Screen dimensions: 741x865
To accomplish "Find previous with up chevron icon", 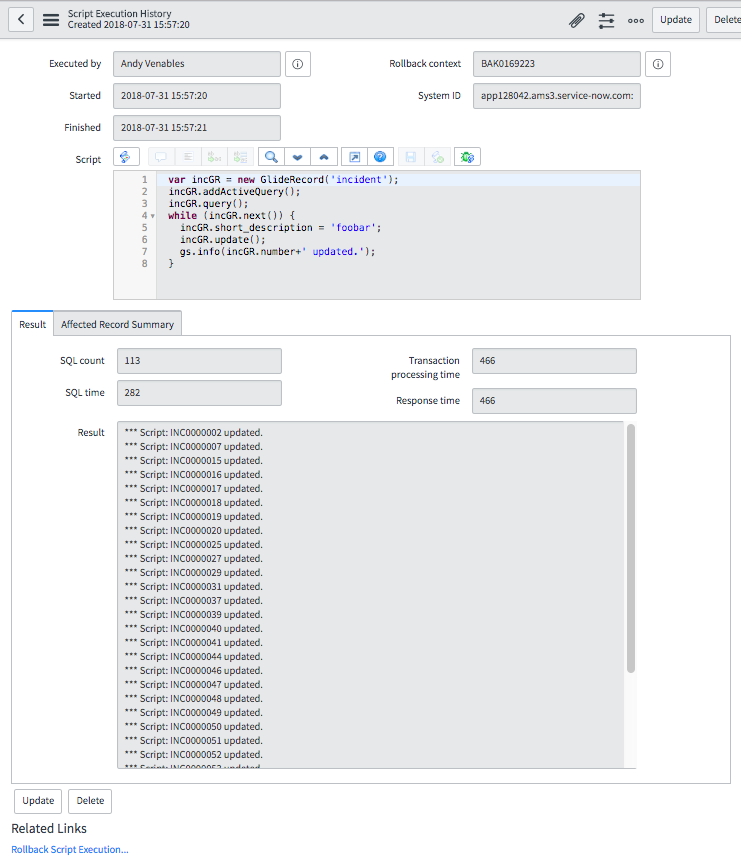I will (x=324, y=157).
